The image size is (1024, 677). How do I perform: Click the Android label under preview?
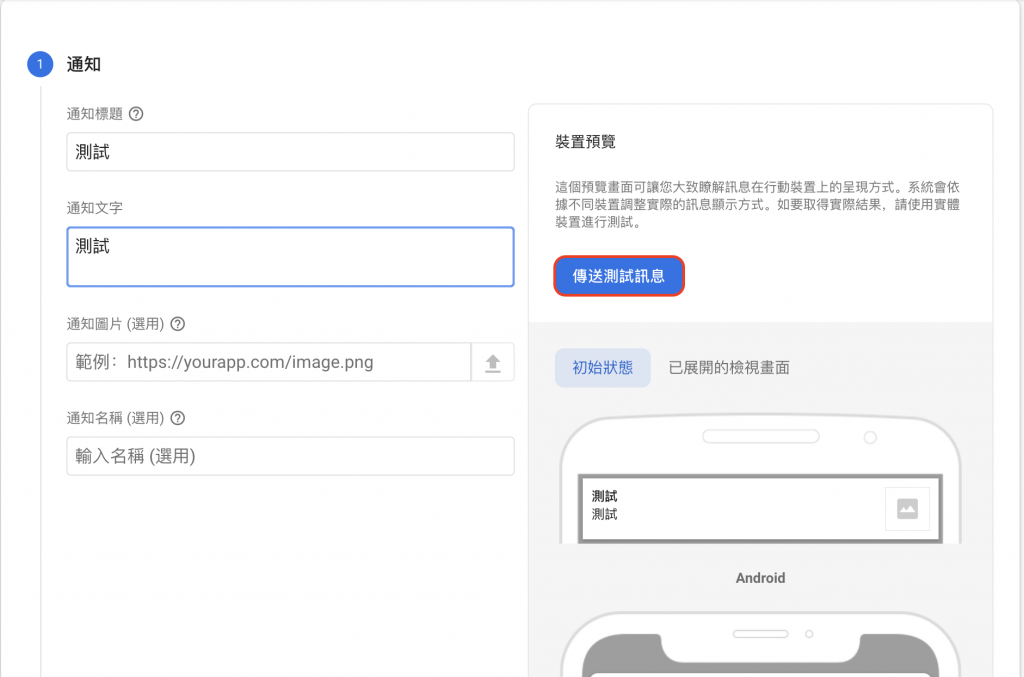coord(760,578)
